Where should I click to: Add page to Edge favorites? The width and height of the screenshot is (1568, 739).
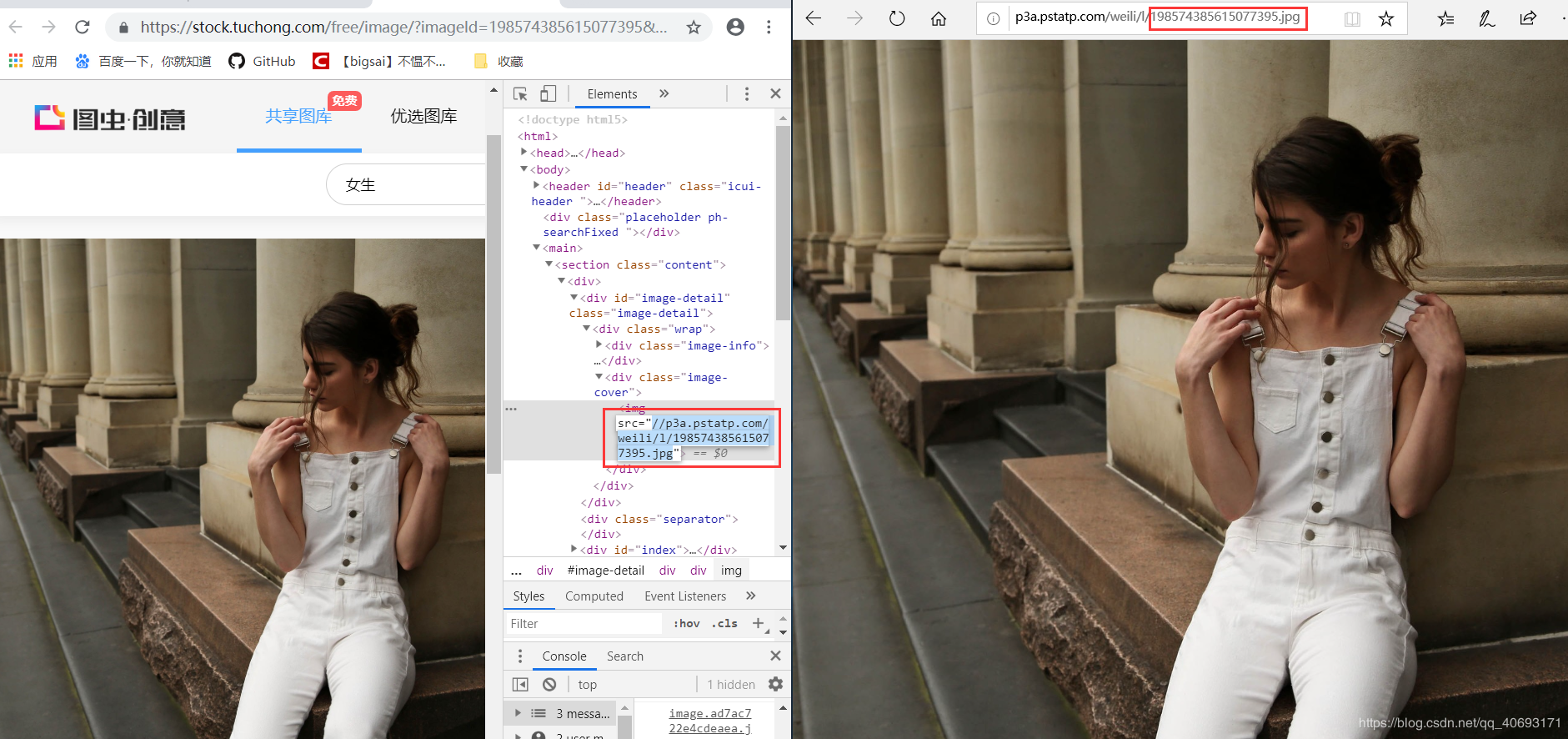pyautogui.click(x=1386, y=18)
